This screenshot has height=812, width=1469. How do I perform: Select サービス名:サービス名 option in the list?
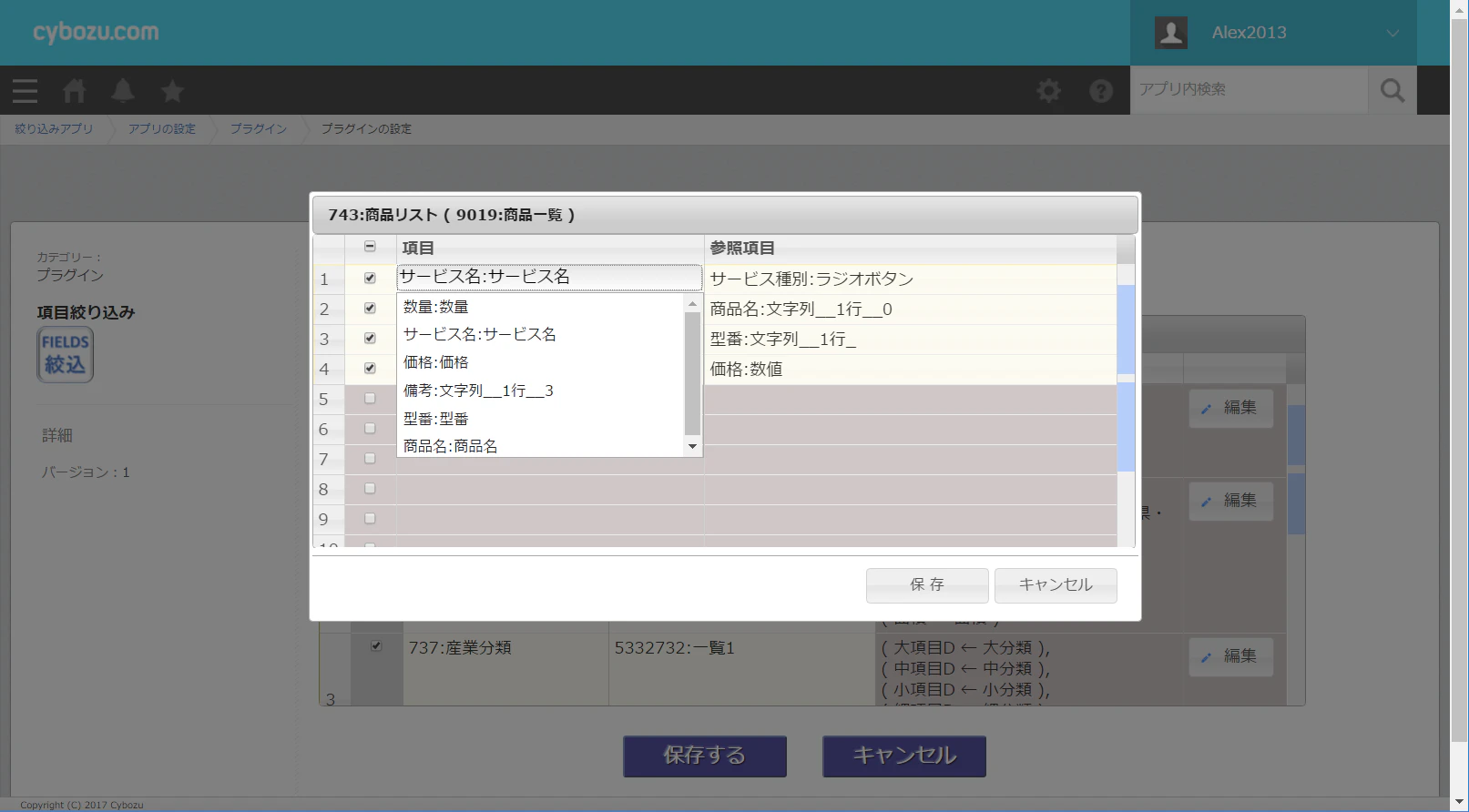click(x=541, y=334)
